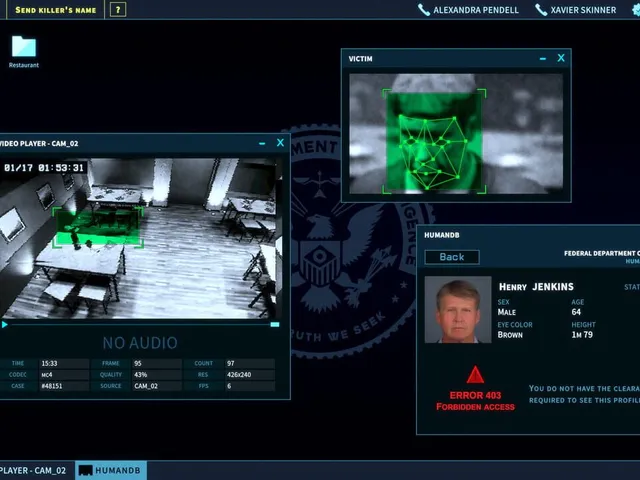Open the Restaurant folder icon

(24, 47)
